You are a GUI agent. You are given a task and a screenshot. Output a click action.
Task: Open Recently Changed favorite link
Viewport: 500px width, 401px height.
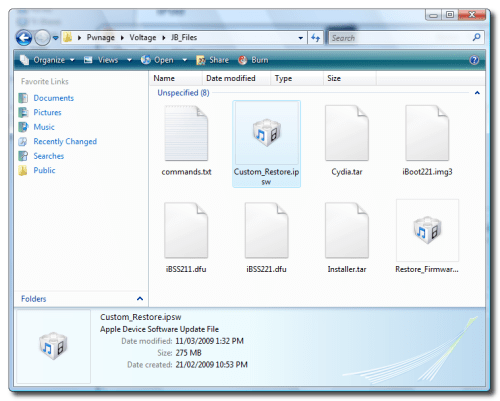65,141
